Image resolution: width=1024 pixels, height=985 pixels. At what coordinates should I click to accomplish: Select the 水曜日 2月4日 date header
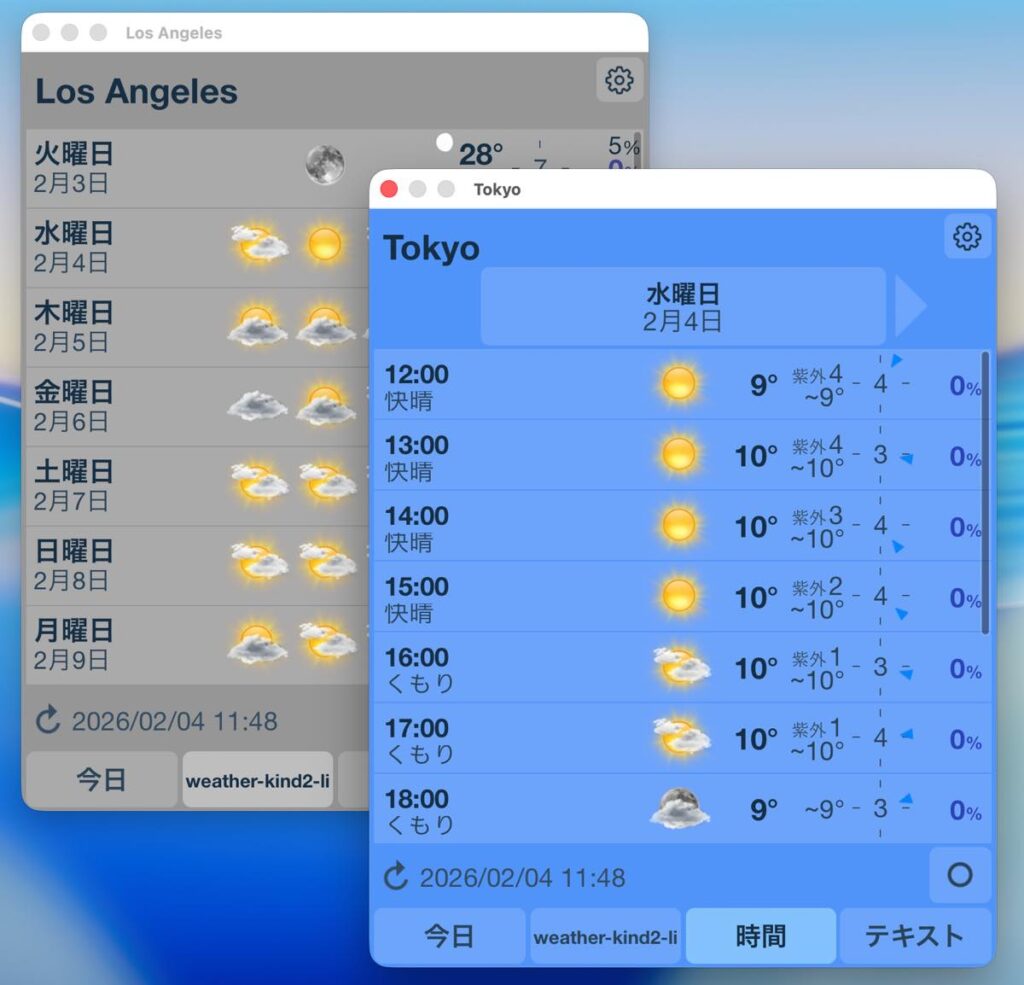683,306
